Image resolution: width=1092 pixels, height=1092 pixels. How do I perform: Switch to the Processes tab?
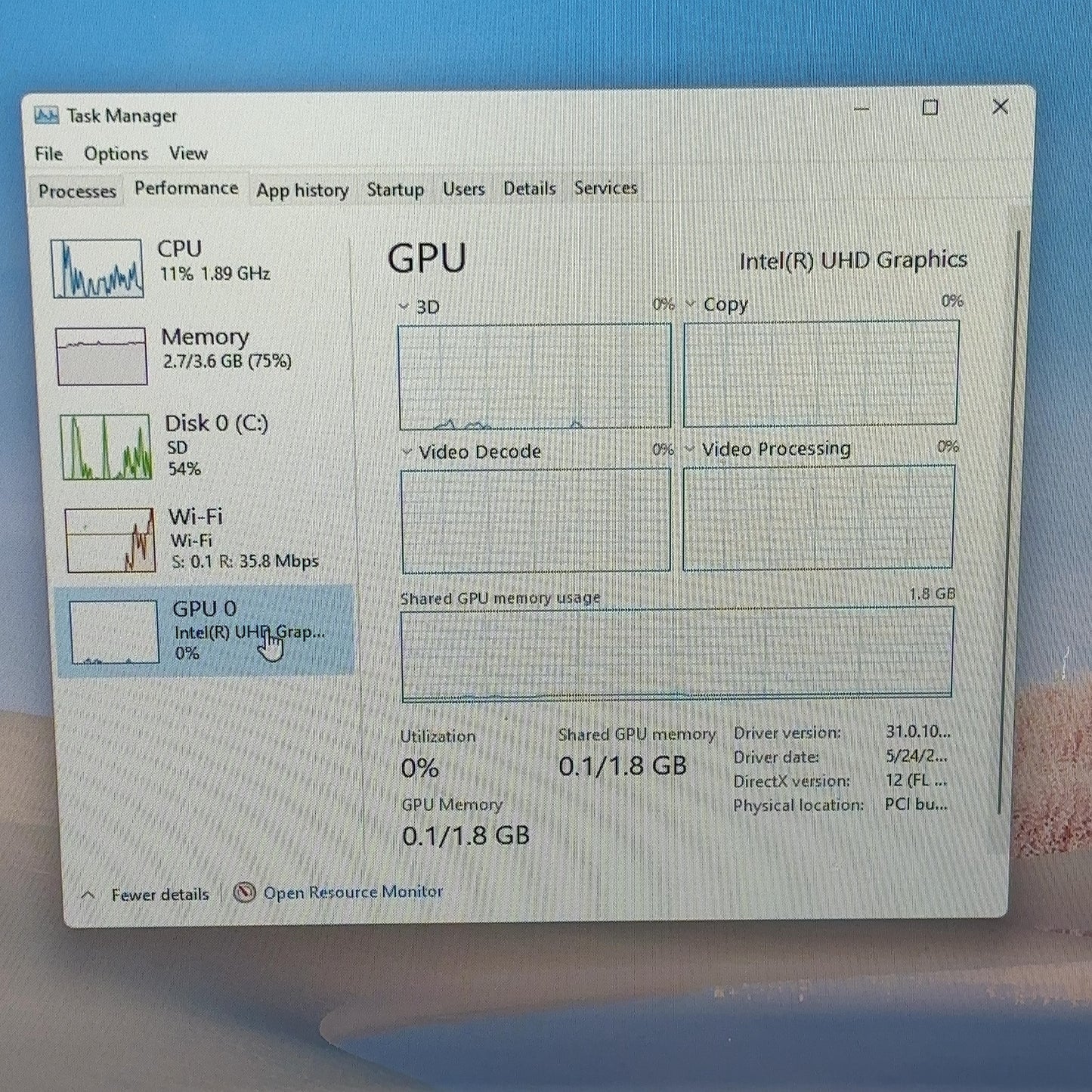point(77,191)
